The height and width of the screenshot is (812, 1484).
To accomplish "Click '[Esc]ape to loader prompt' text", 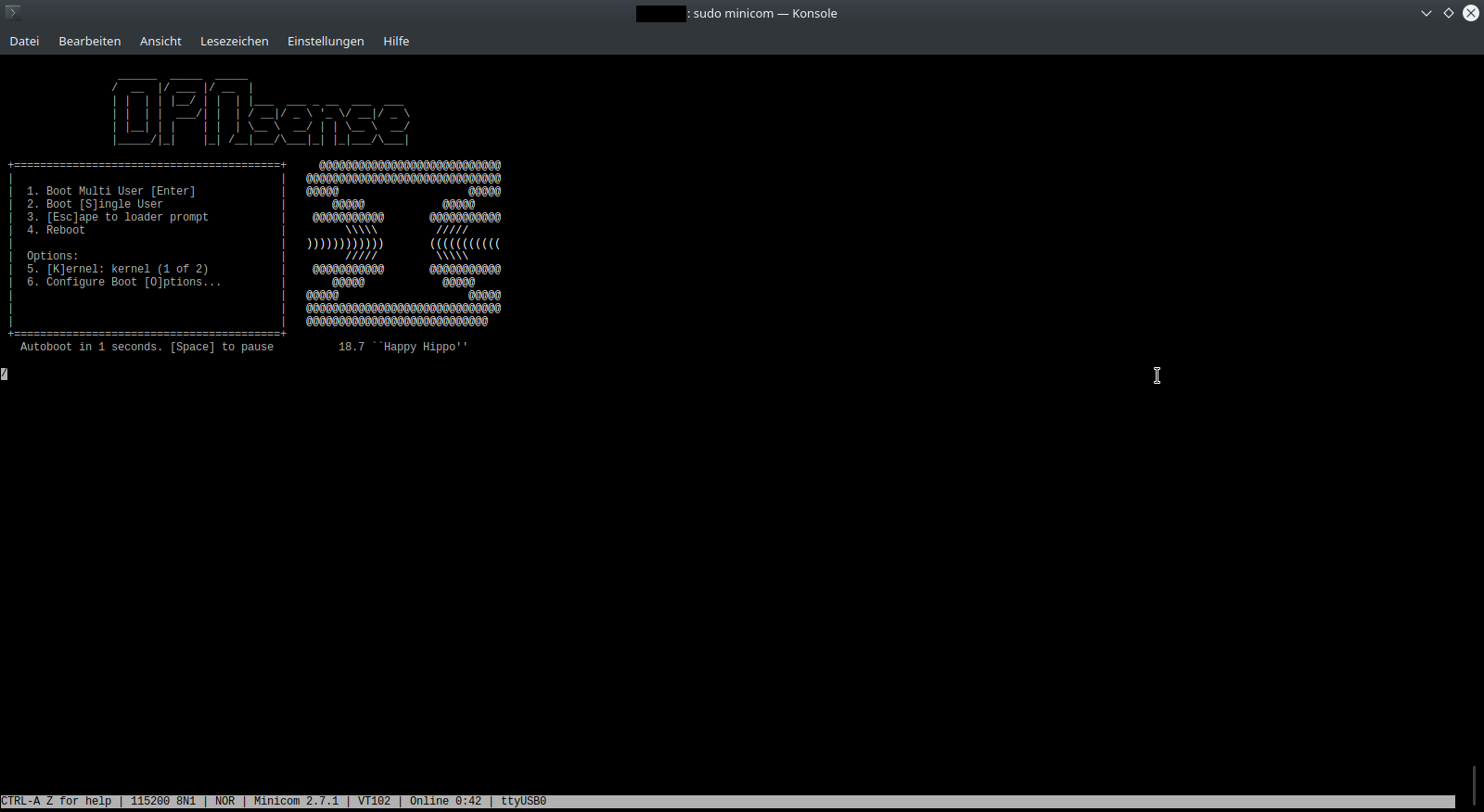I will point(127,217).
